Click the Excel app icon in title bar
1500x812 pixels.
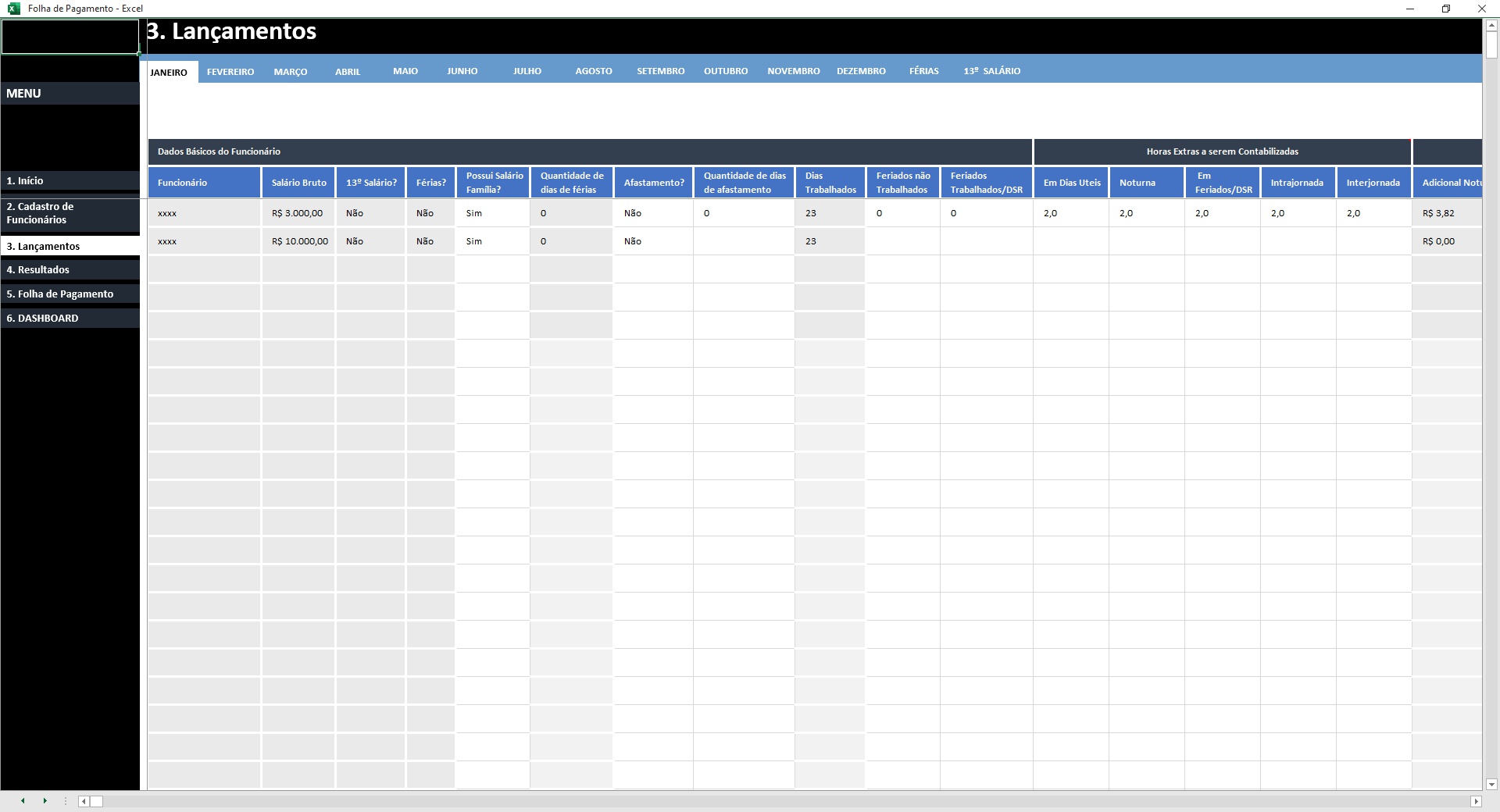pos(13,9)
